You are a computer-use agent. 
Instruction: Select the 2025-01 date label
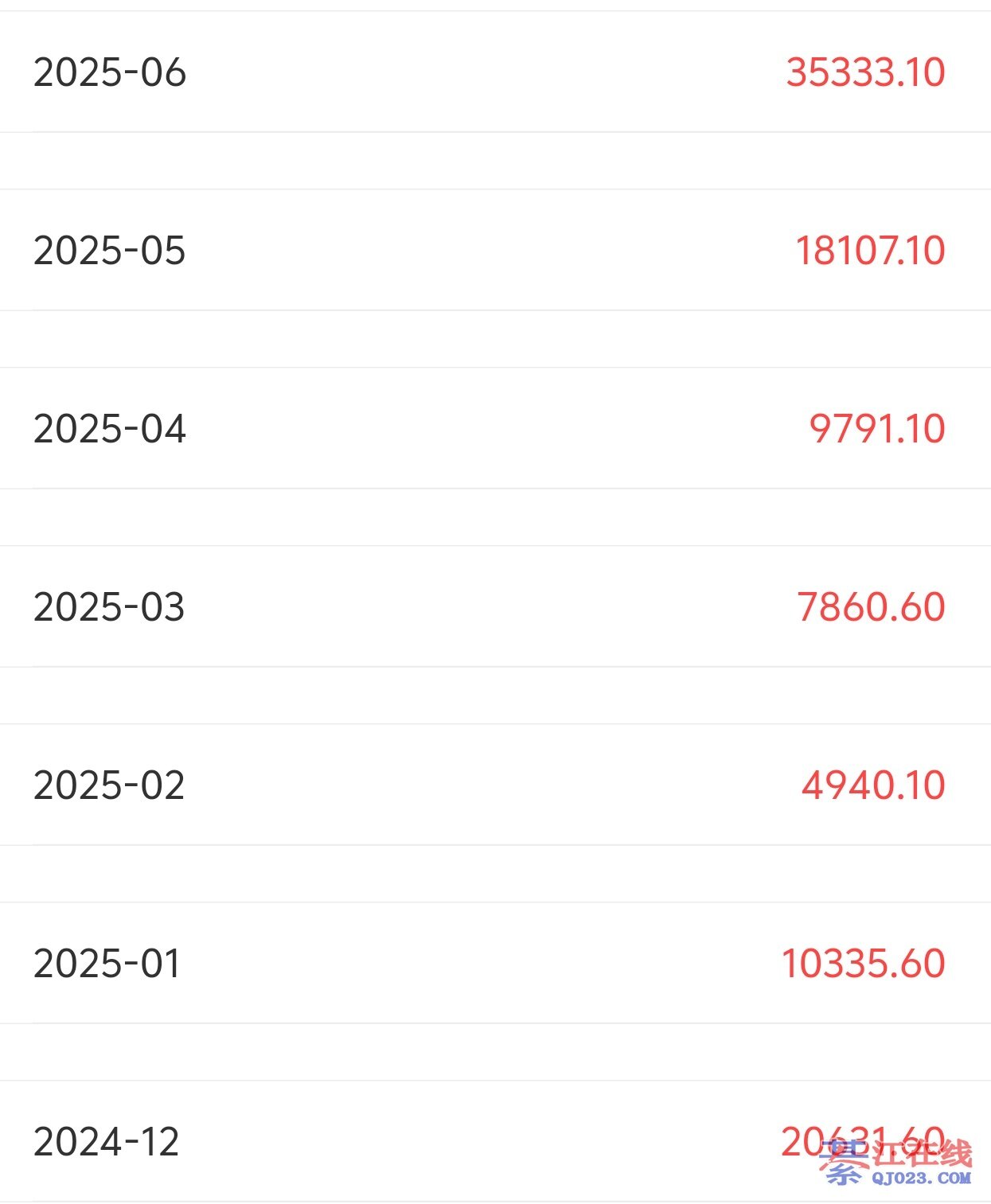[107, 964]
